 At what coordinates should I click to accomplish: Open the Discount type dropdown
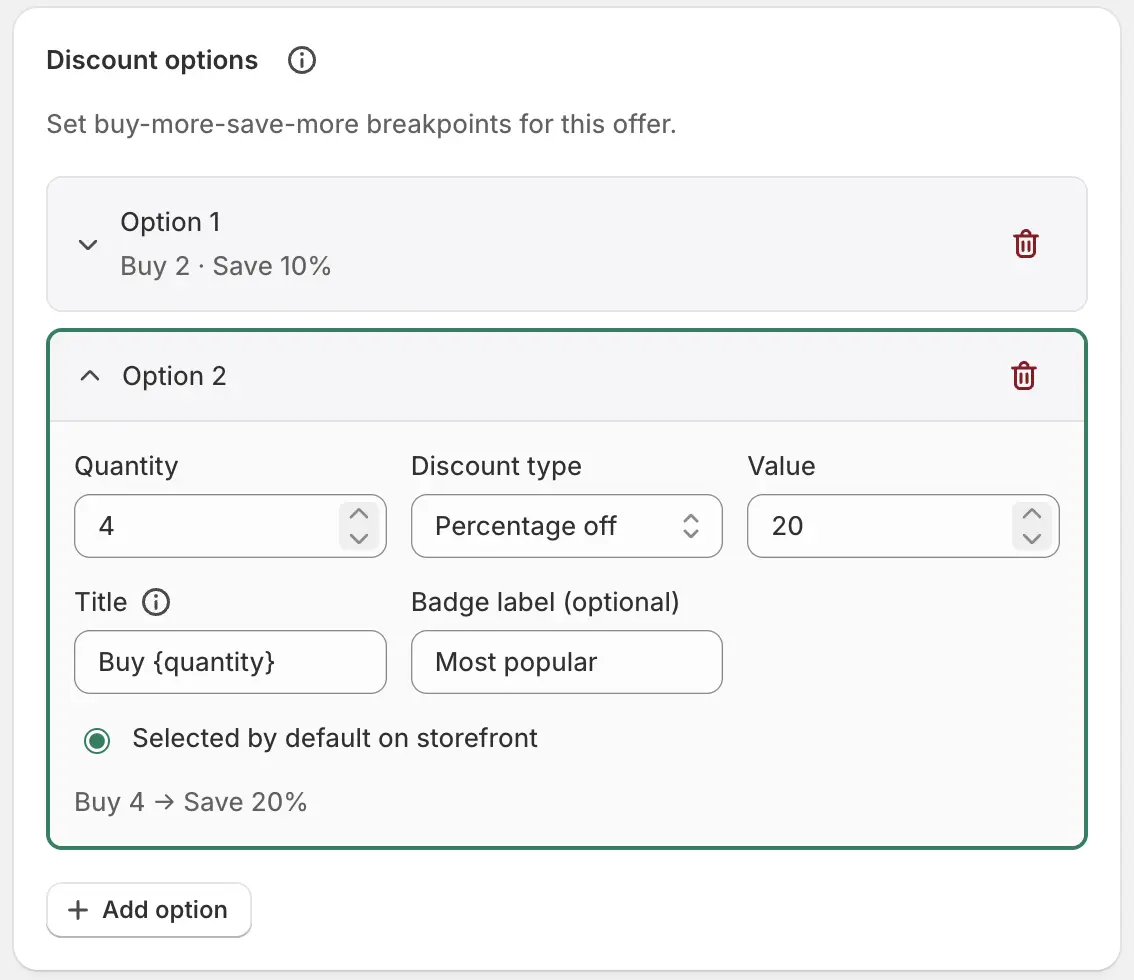coord(566,526)
